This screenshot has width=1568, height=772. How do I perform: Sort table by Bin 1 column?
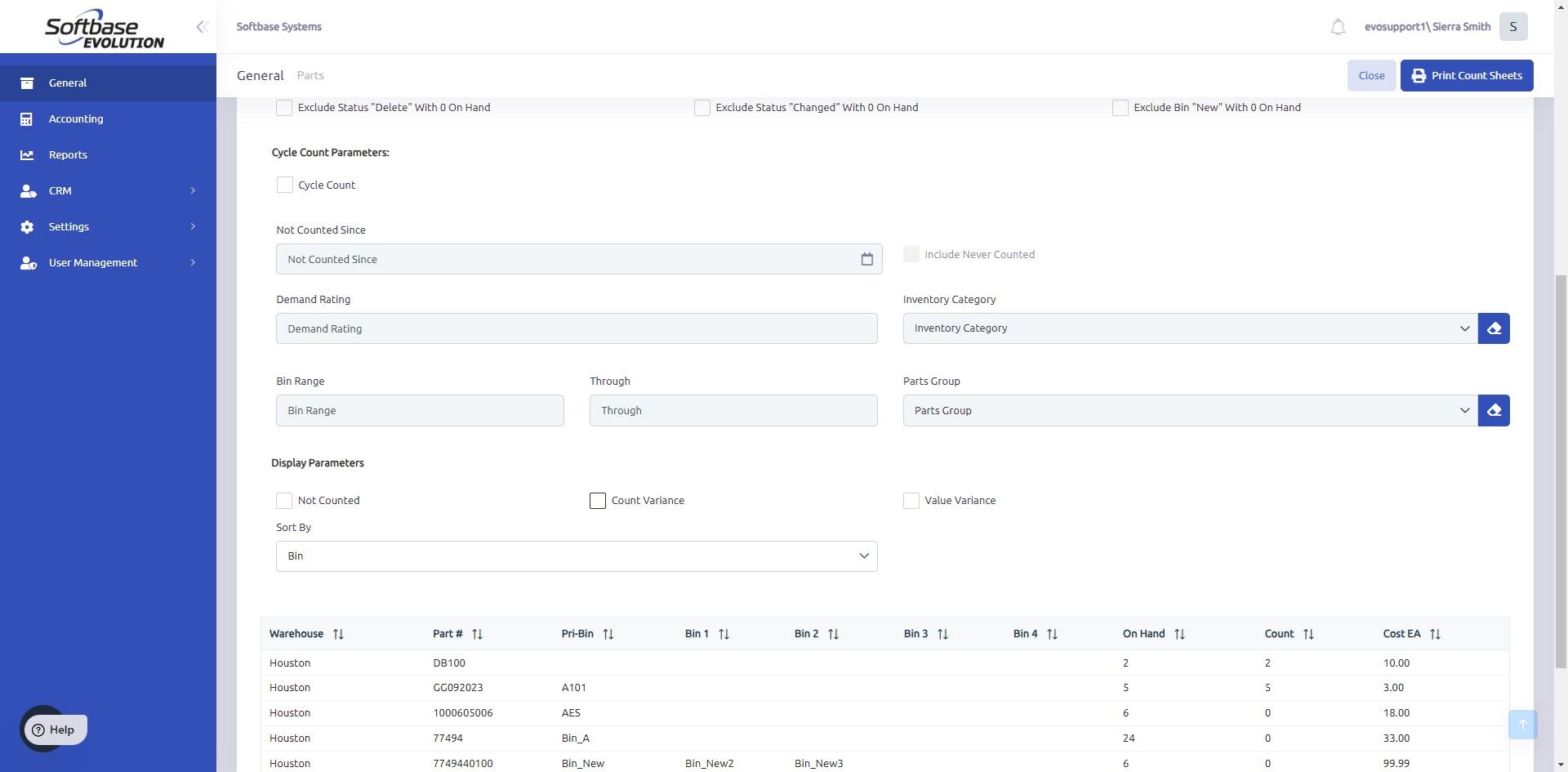pyautogui.click(x=724, y=634)
